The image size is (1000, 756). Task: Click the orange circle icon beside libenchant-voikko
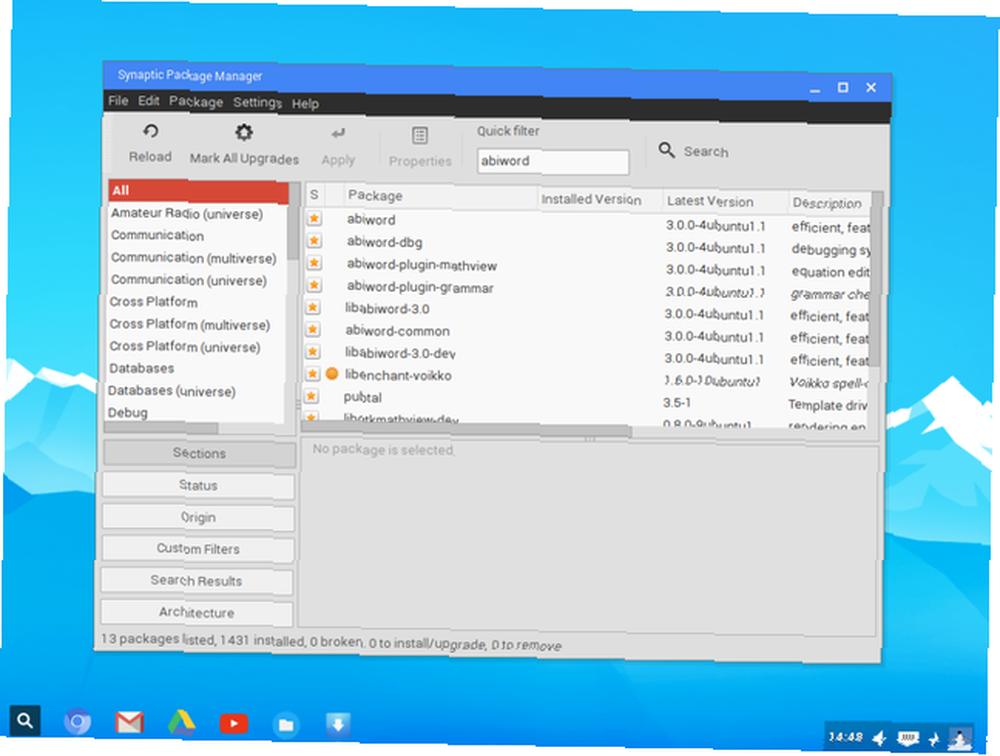tap(332, 374)
